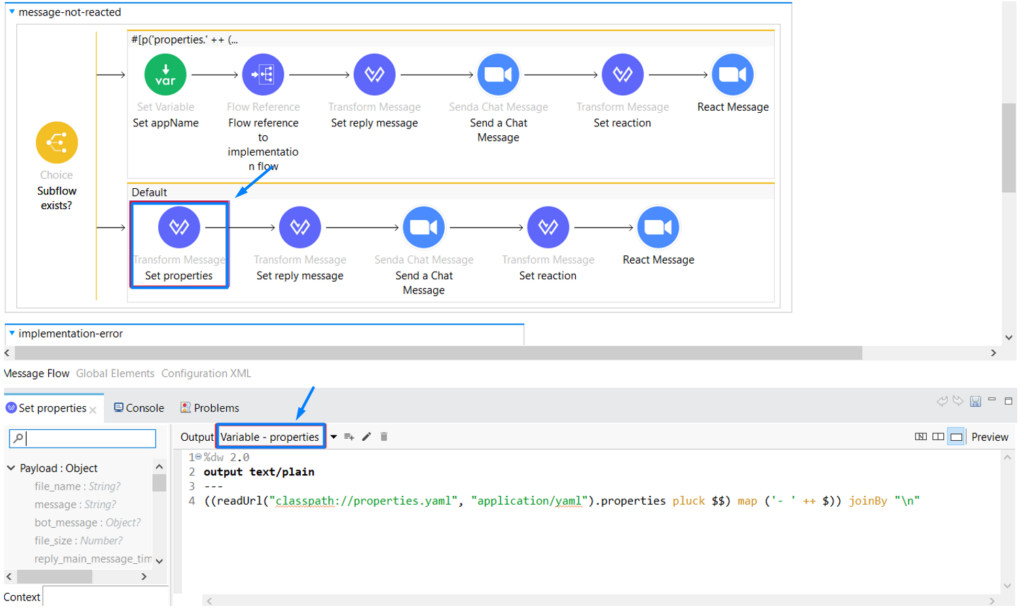Open the Console tab
The image size is (1024, 610).
pyautogui.click(x=139, y=408)
